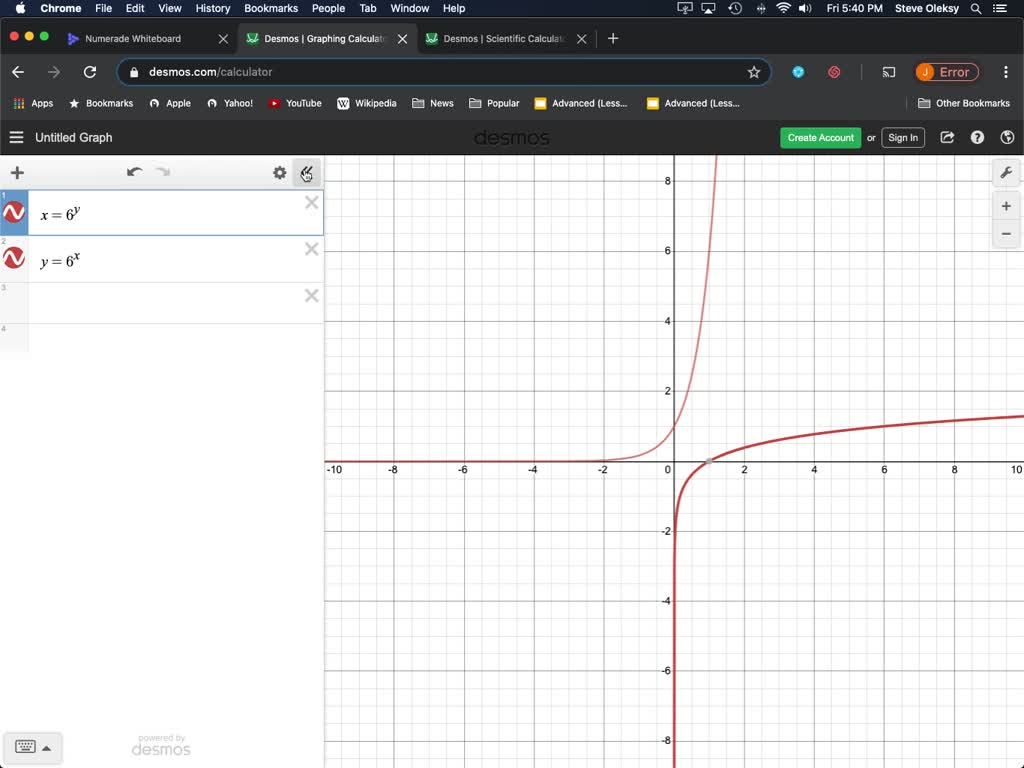Open the Other Bookmarks folder

pos(963,103)
